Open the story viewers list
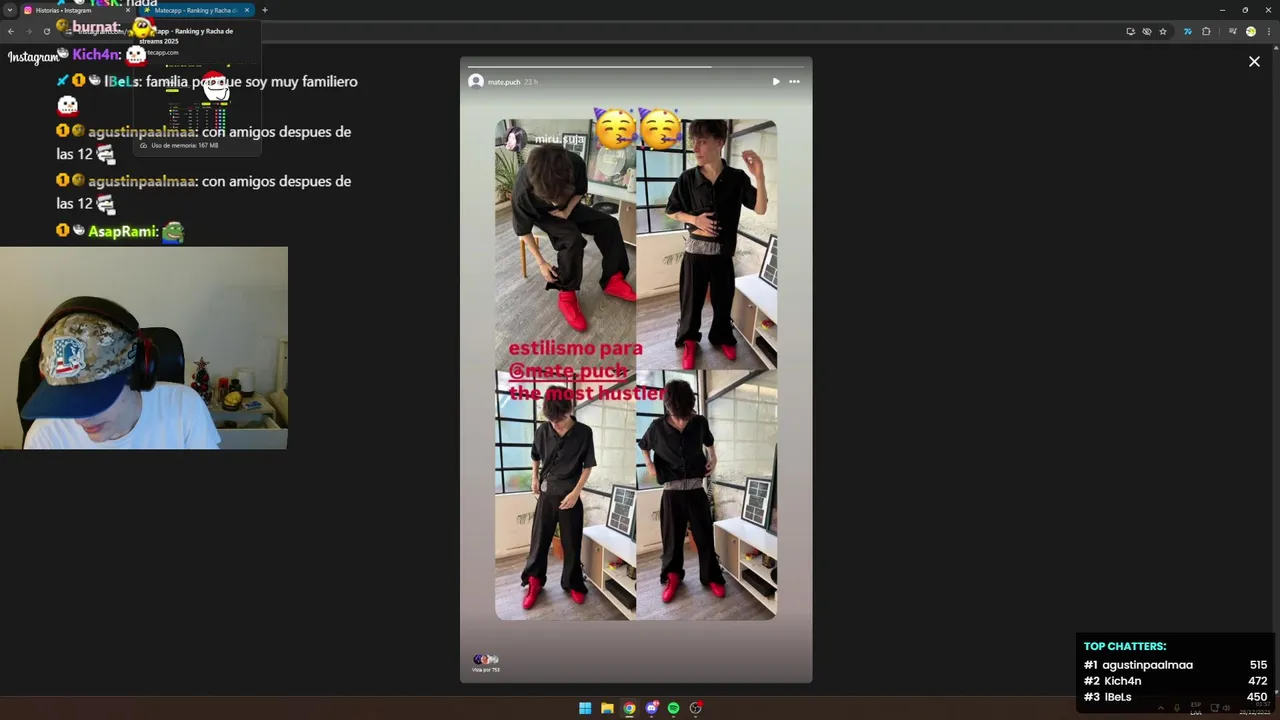 (x=485, y=662)
